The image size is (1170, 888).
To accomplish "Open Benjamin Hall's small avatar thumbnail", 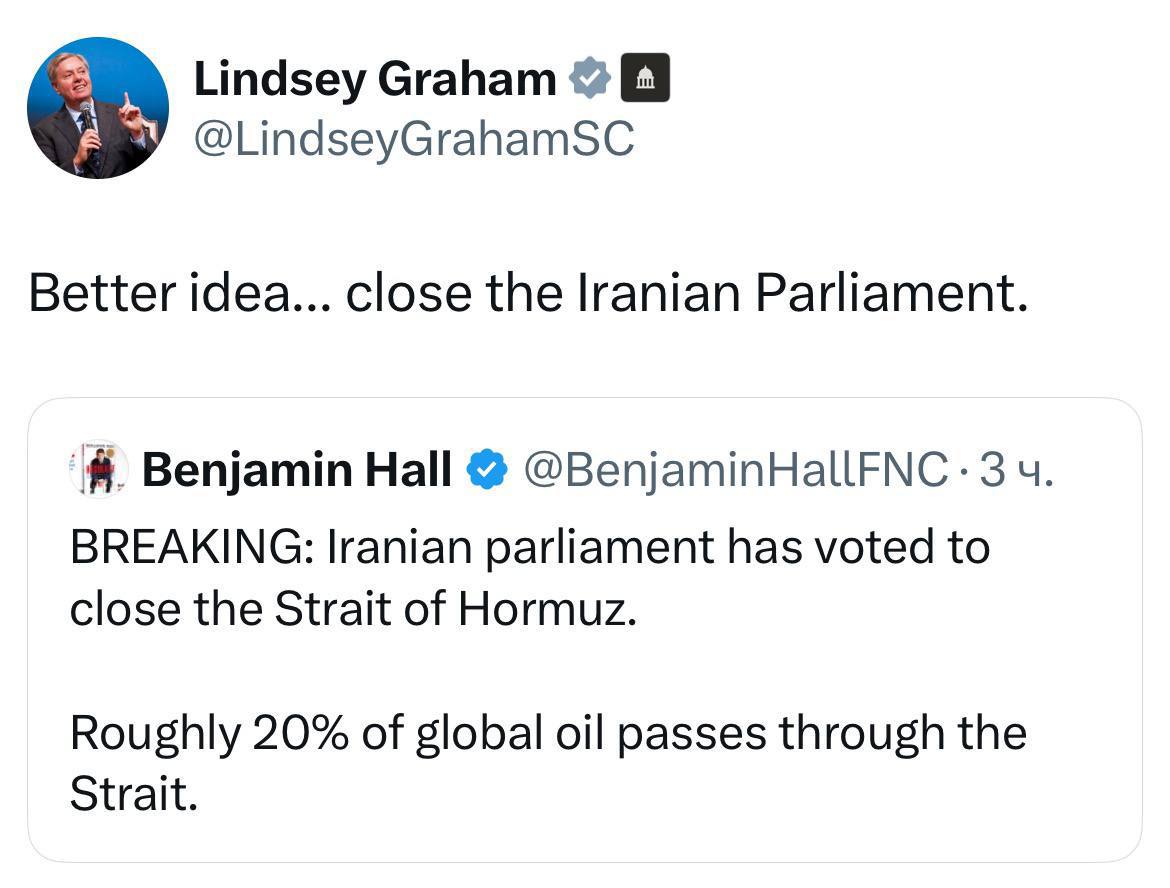I will click(x=98, y=469).
